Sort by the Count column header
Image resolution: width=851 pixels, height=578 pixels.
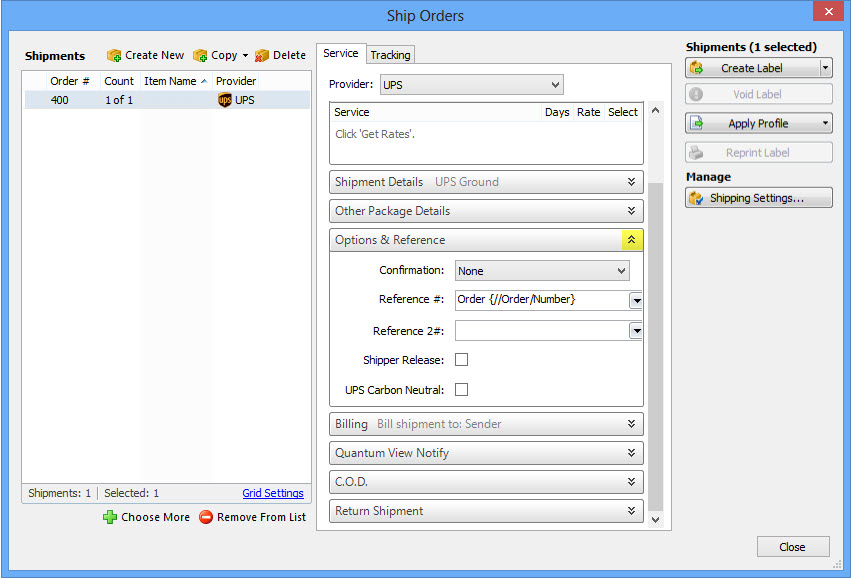click(x=119, y=81)
